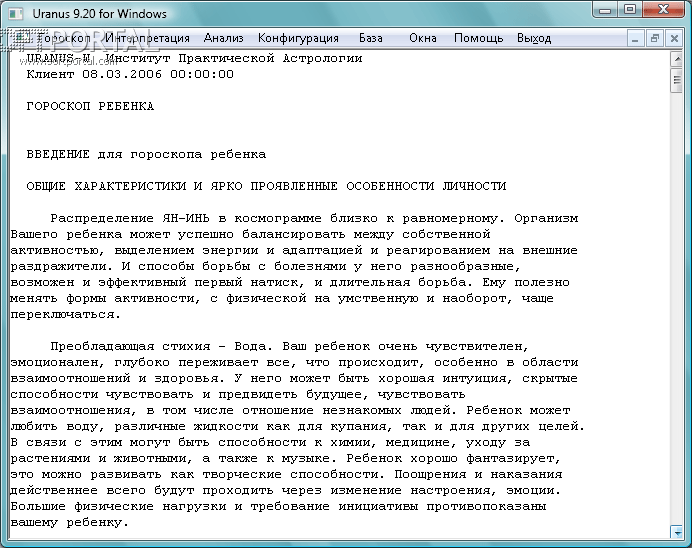Open the База menu
The image size is (692, 548).
coord(371,38)
